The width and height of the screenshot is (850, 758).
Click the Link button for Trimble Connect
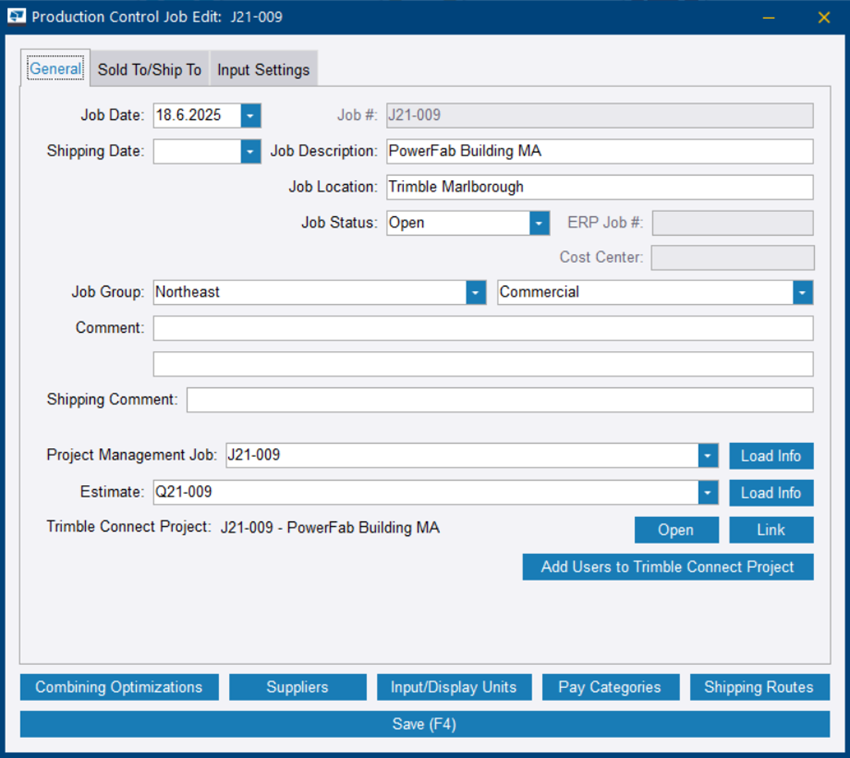(x=771, y=530)
